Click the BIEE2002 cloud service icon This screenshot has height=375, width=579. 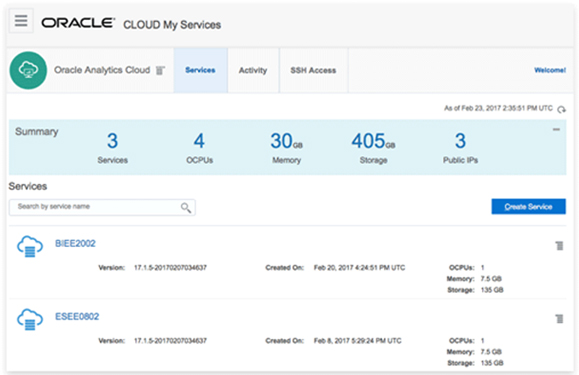(x=30, y=246)
